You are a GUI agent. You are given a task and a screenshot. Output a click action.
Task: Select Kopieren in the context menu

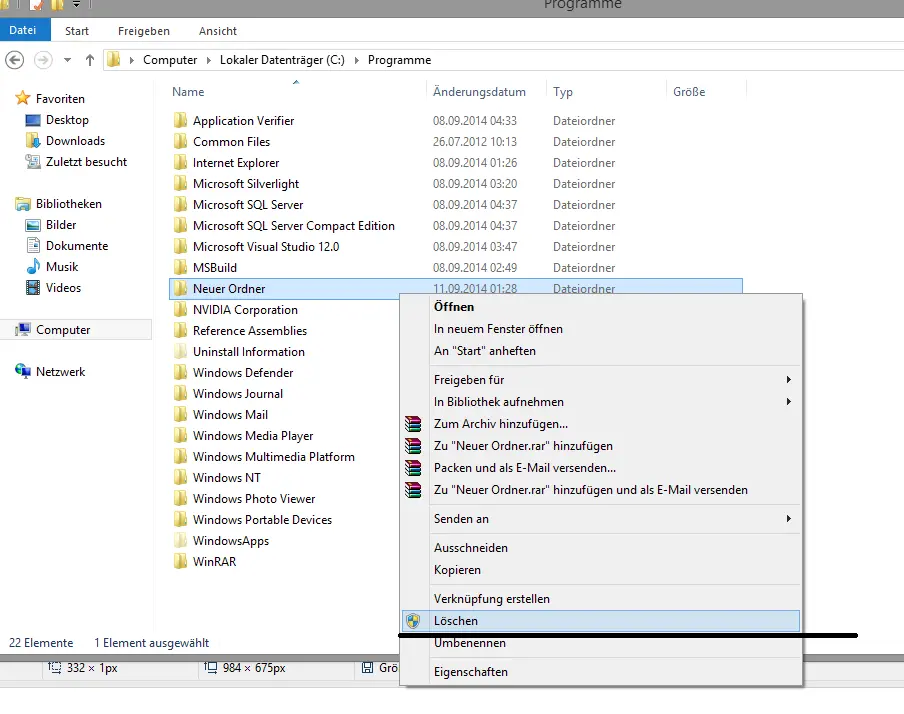[x=457, y=570]
